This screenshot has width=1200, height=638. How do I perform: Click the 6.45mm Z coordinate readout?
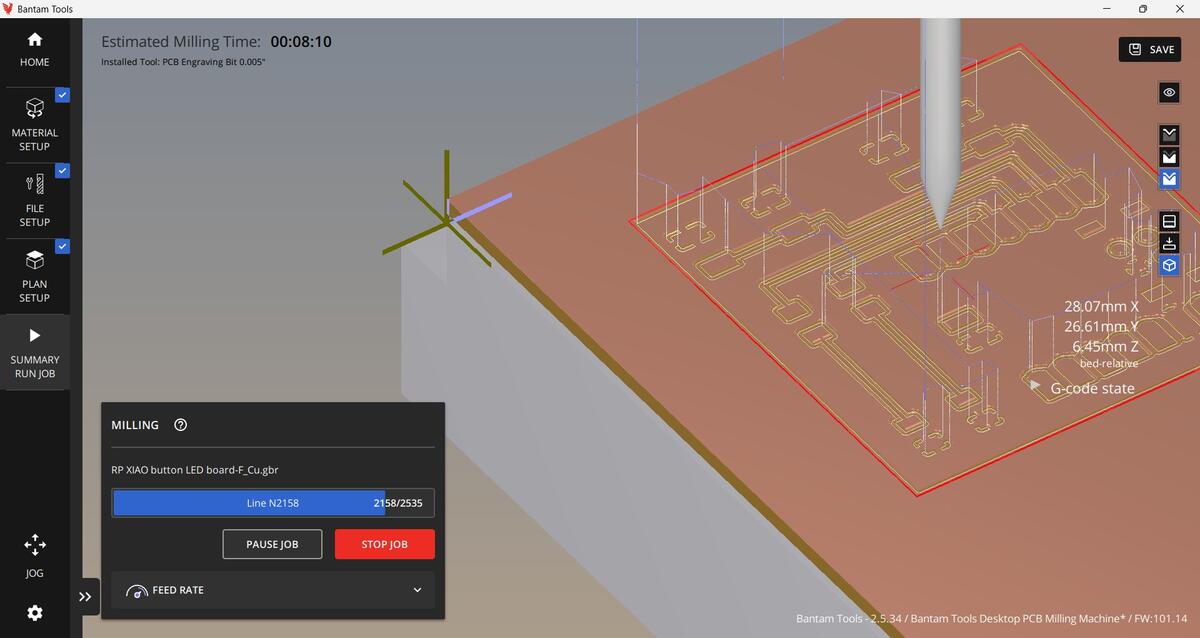click(1105, 346)
